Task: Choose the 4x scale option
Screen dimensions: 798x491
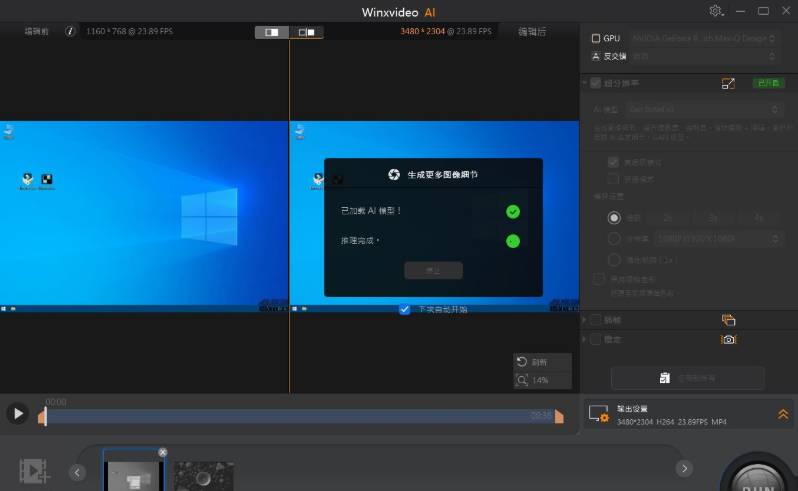Action: click(x=758, y=218)
